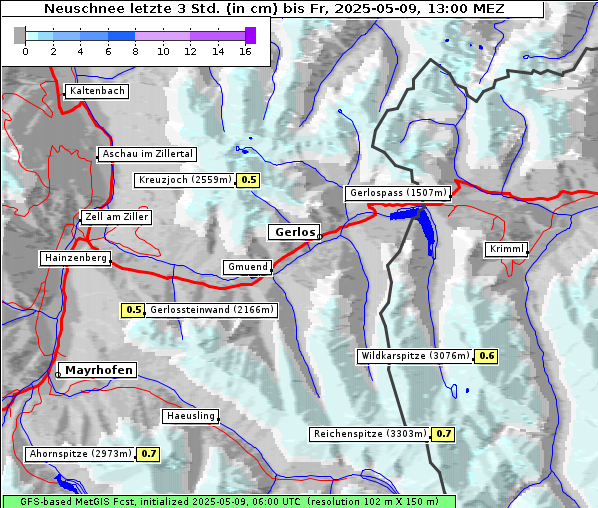Click the Krimml label
This screenshot has height=508, width=598.
(x=506, y=249)
